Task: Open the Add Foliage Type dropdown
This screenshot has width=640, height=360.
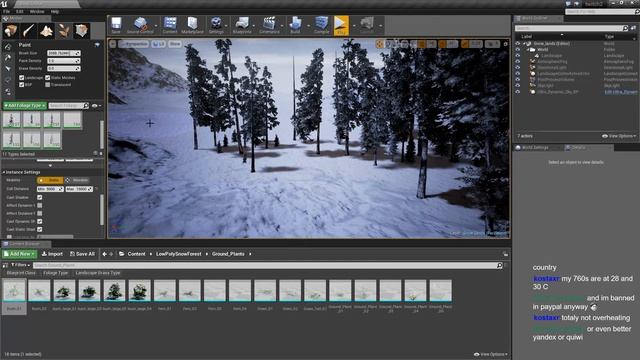Action: 24,106
